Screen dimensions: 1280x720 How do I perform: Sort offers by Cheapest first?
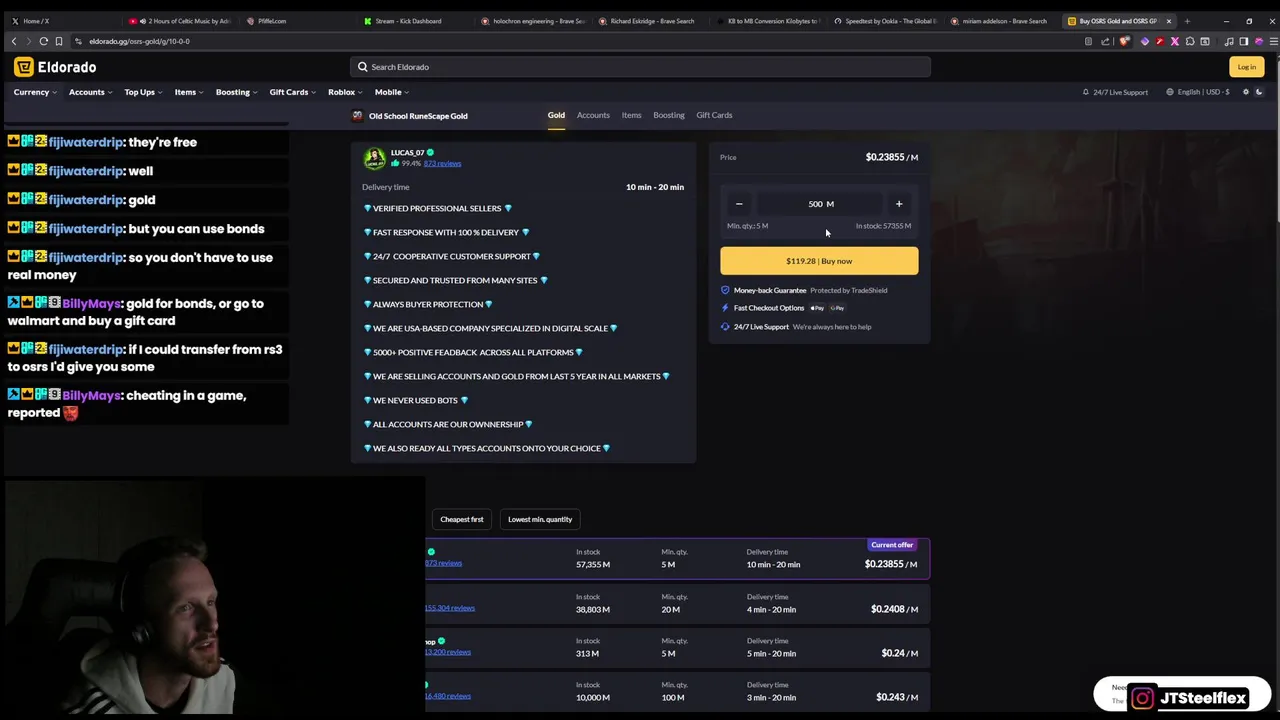tap(462, 519)
